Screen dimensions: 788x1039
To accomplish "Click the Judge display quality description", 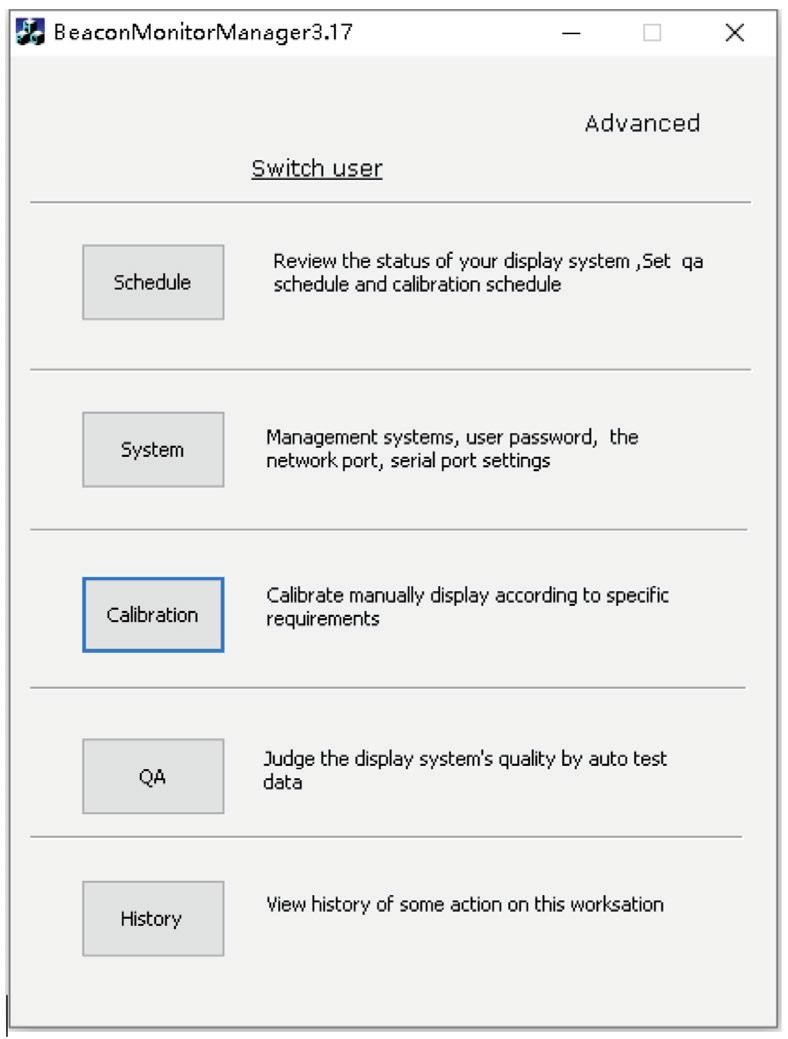I will click(x=465, y=770).
